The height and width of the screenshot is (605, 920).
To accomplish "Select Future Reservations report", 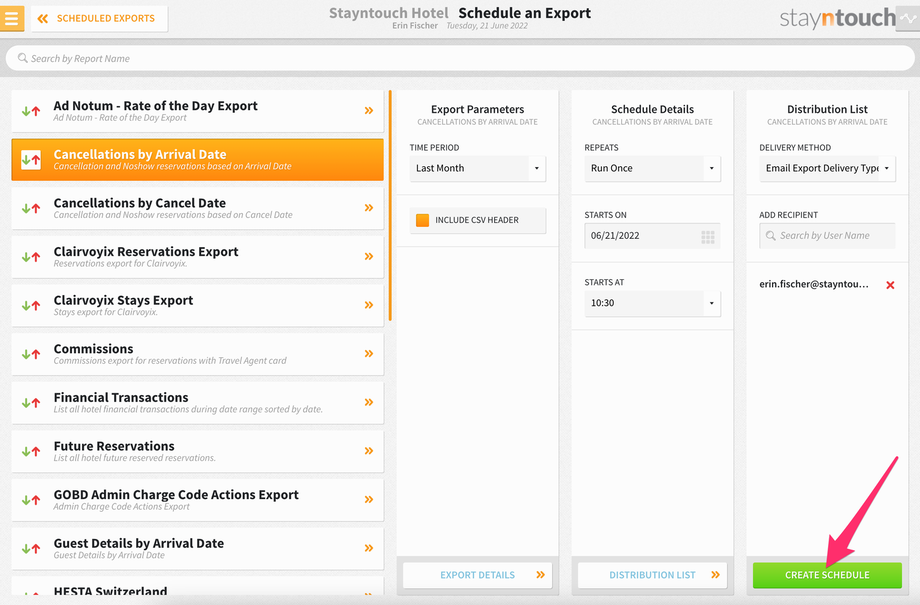I will 197,452.
